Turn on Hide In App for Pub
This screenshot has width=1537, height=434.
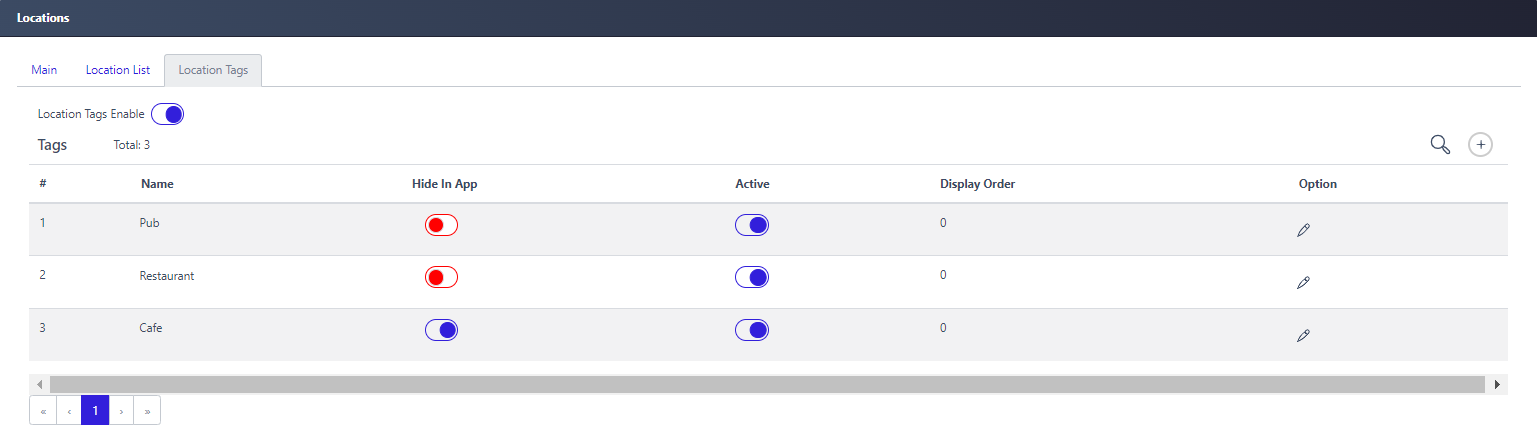pyautogui.click(x=441, y=225)
